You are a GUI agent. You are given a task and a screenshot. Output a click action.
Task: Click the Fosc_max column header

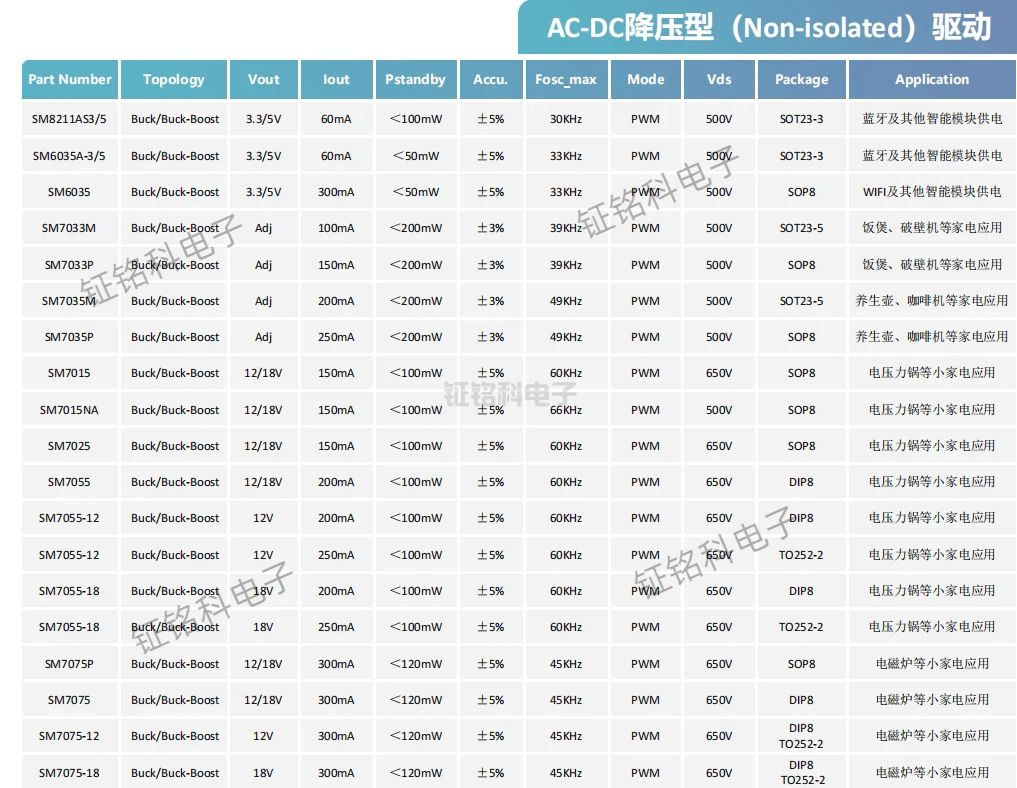566,79
